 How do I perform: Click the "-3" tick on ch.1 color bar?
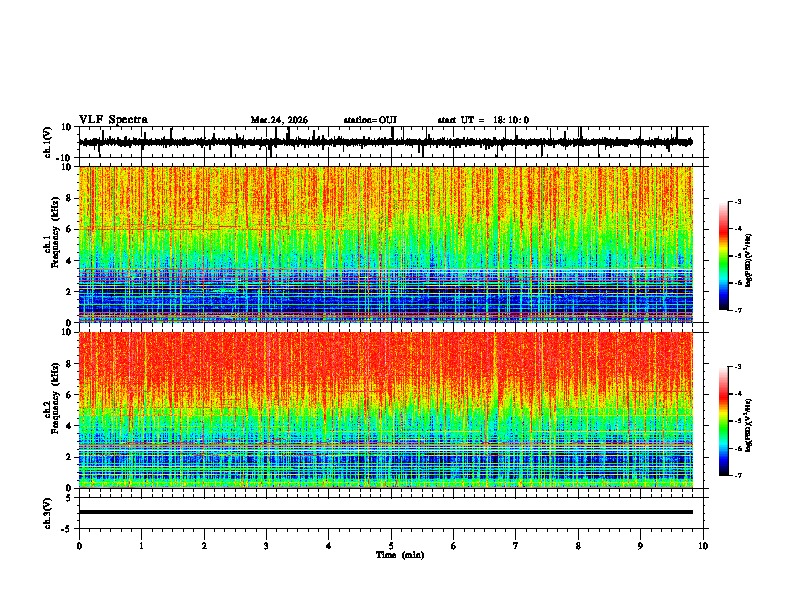[737, 201]
